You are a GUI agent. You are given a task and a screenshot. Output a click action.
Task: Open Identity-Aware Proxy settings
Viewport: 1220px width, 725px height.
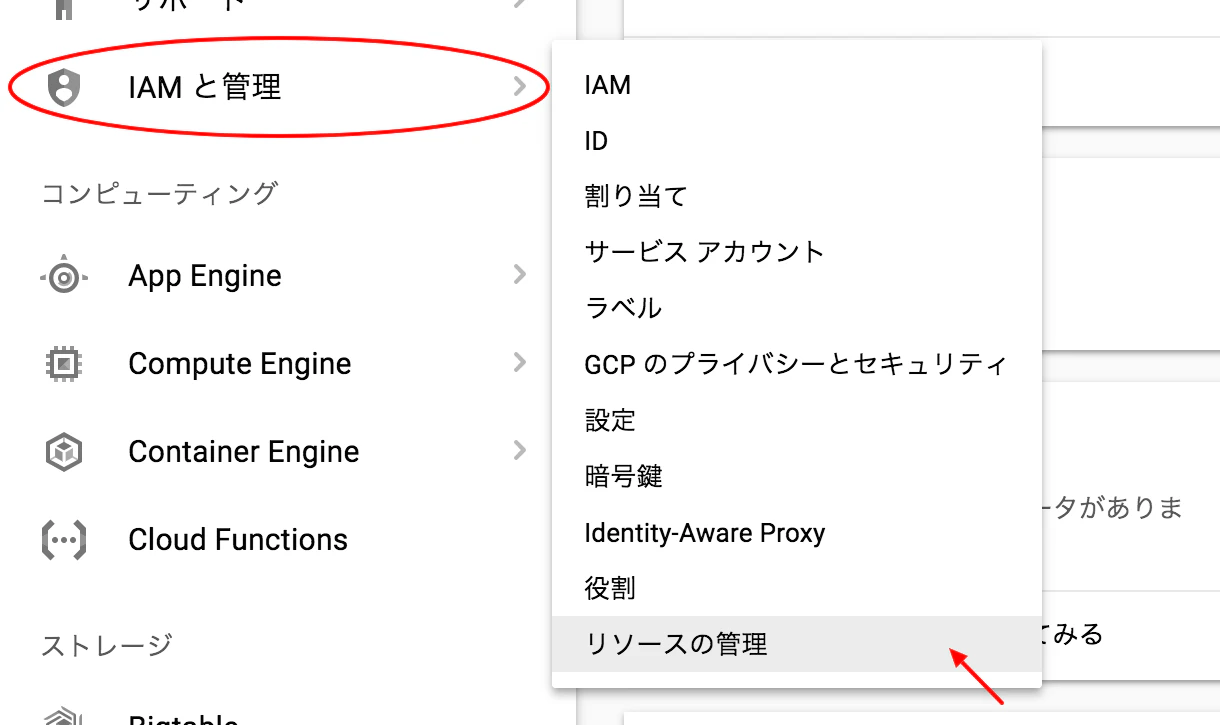705,532
